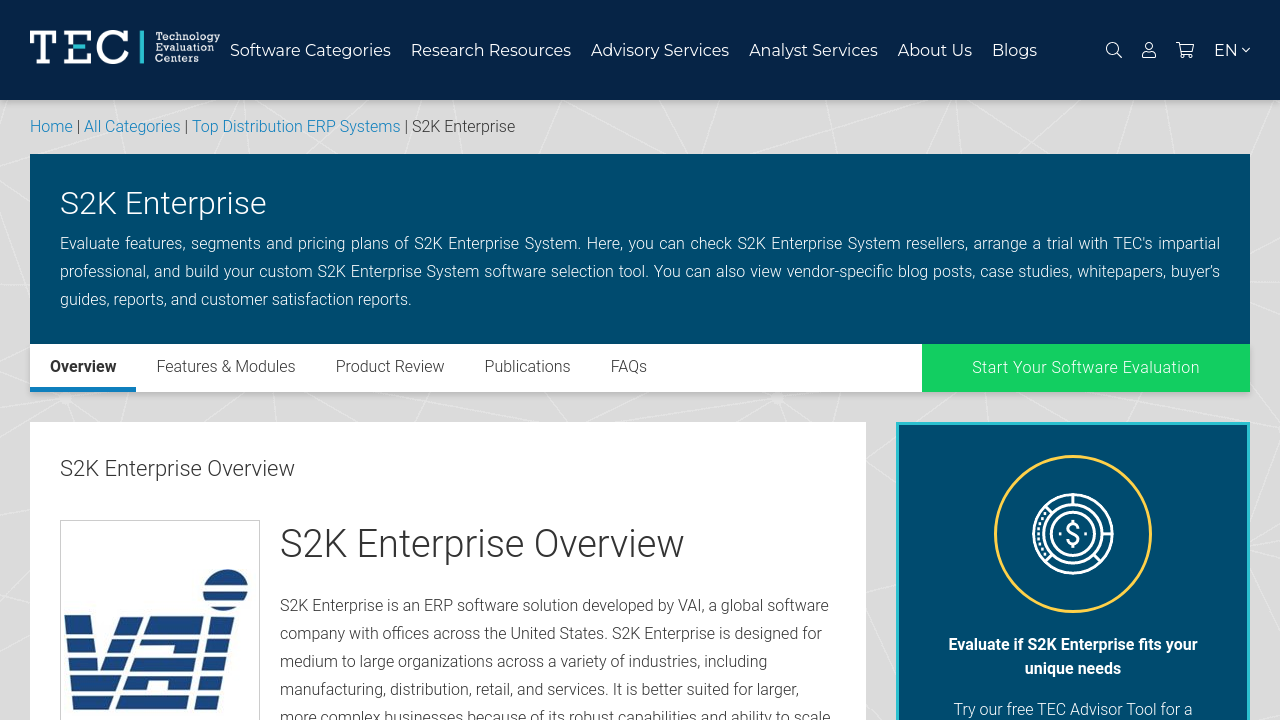Viewport: 1280px width, 720px height.
Task: Expand the EN language dropdown
Action: pos(1231,50)
